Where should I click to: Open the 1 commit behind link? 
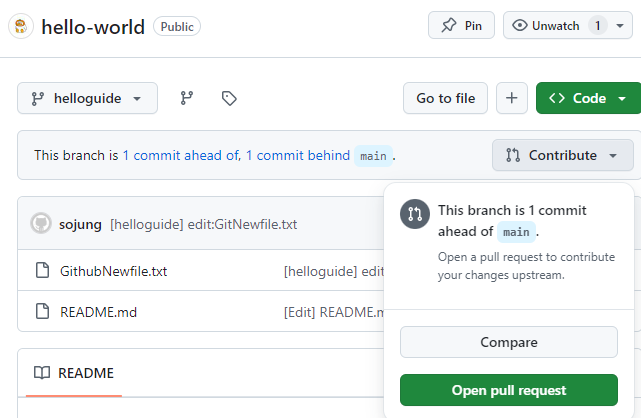pos(298,155)
